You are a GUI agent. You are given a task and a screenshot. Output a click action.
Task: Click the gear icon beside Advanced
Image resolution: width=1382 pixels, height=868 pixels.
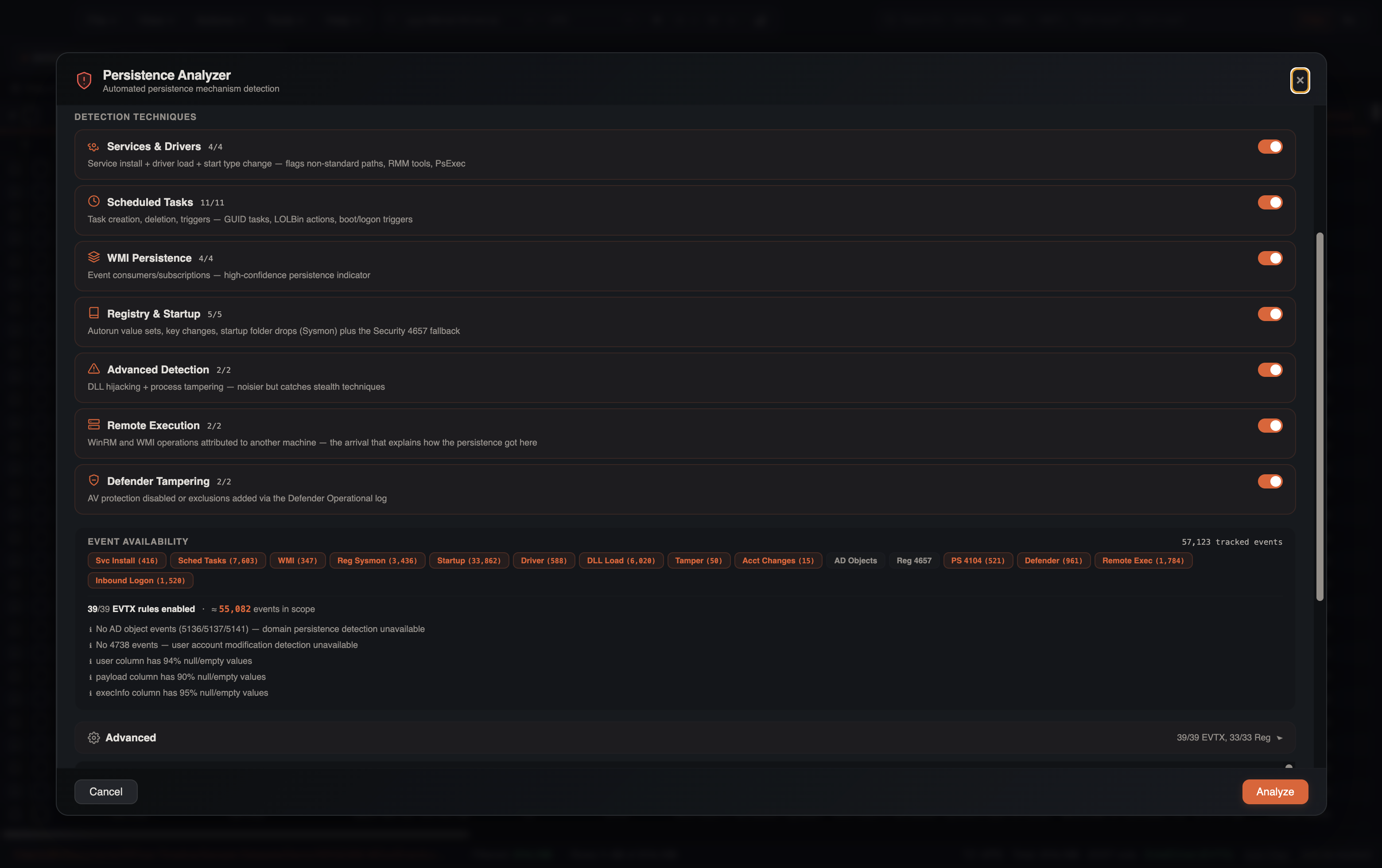click(93, 738)
